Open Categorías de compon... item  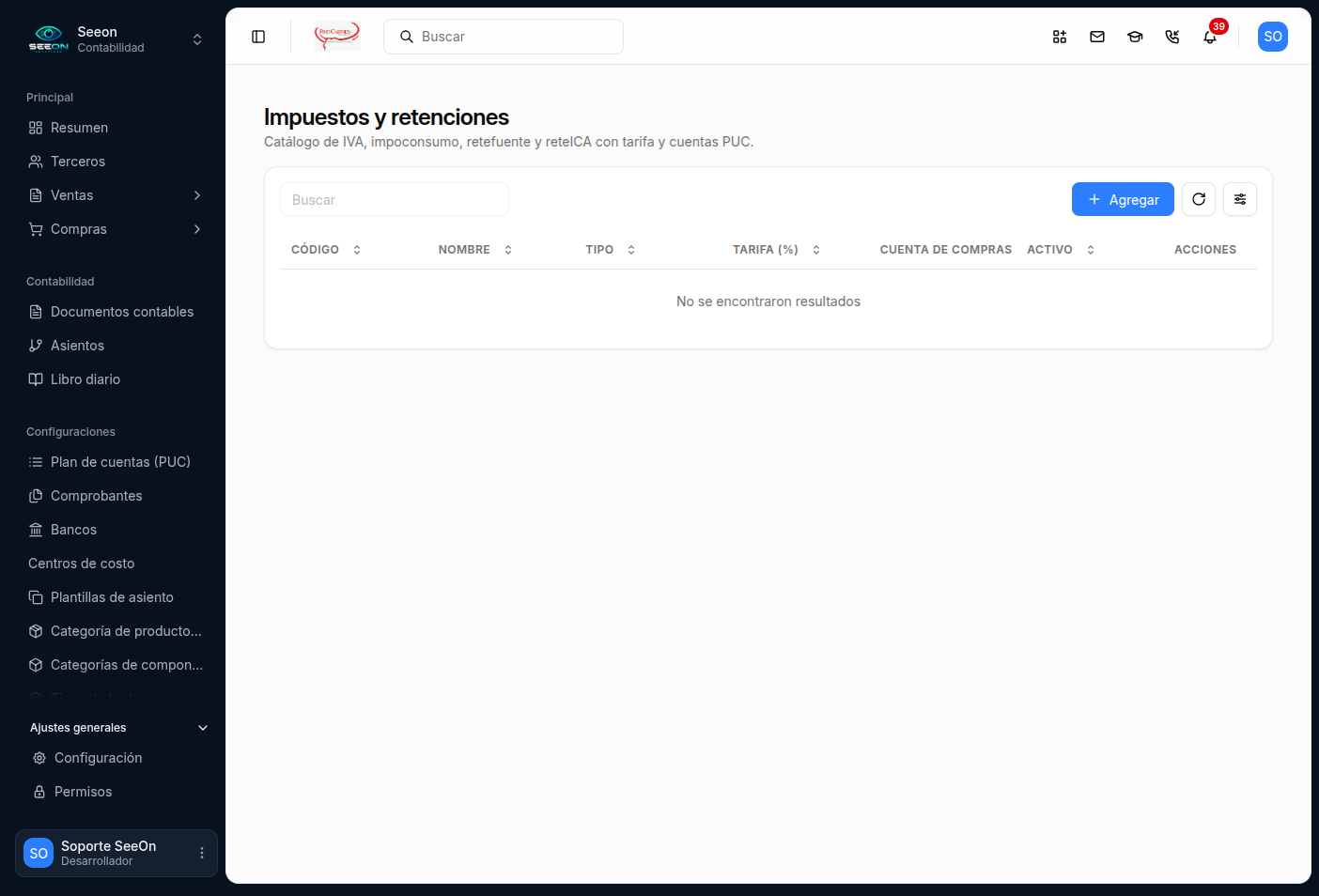116,665
